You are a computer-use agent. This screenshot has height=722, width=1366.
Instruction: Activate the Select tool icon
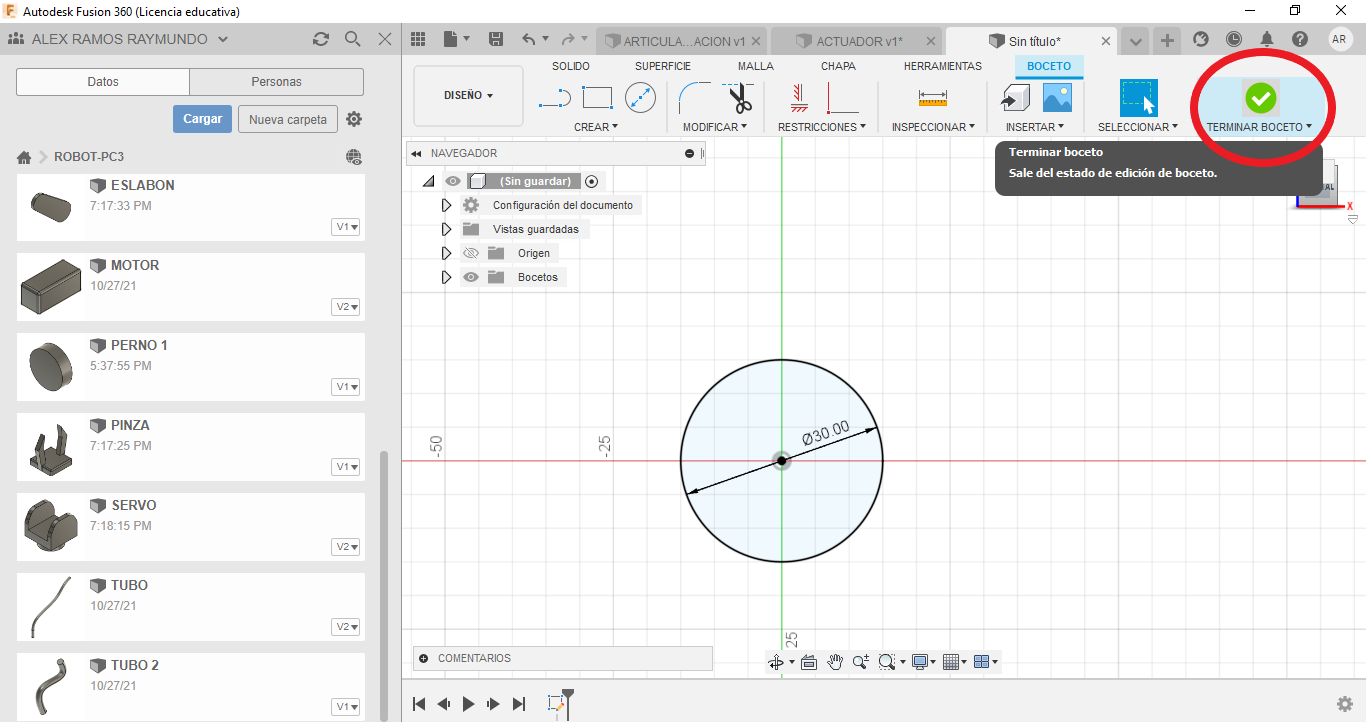click(x=1138, y=98)
